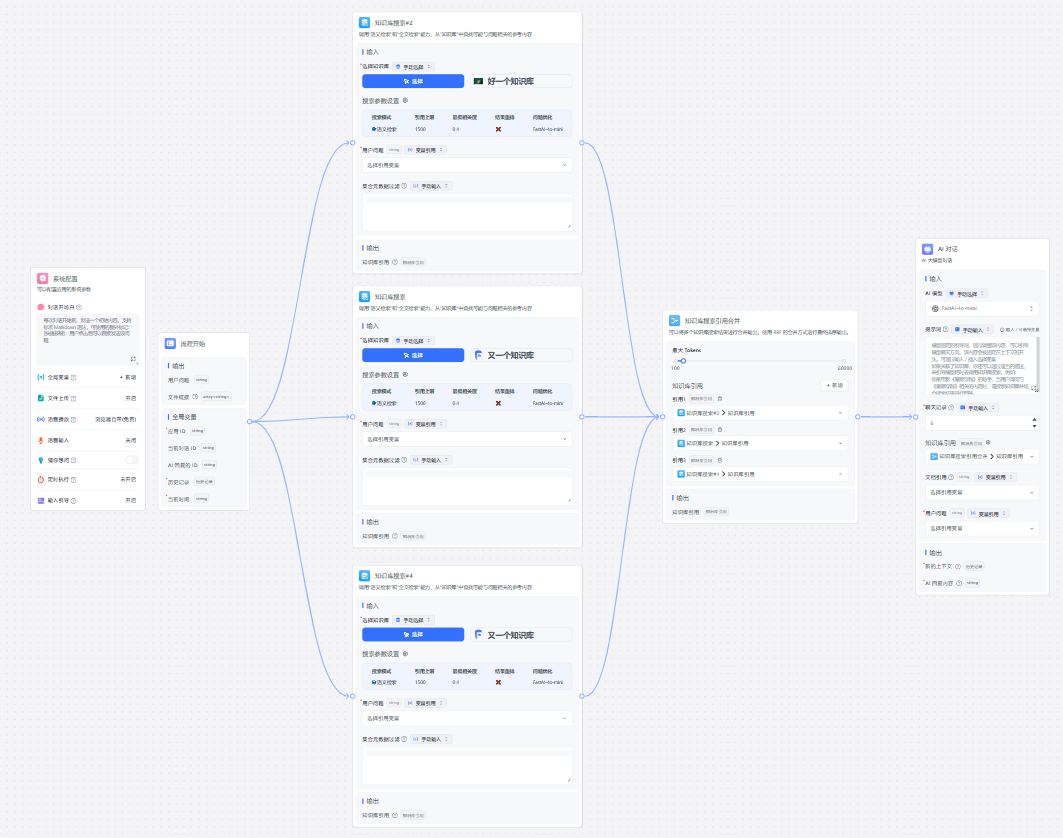Click the 系统配置 node icon
Image resolution: width=1063 pixels, height=838 pixels.
click(43, 279)
